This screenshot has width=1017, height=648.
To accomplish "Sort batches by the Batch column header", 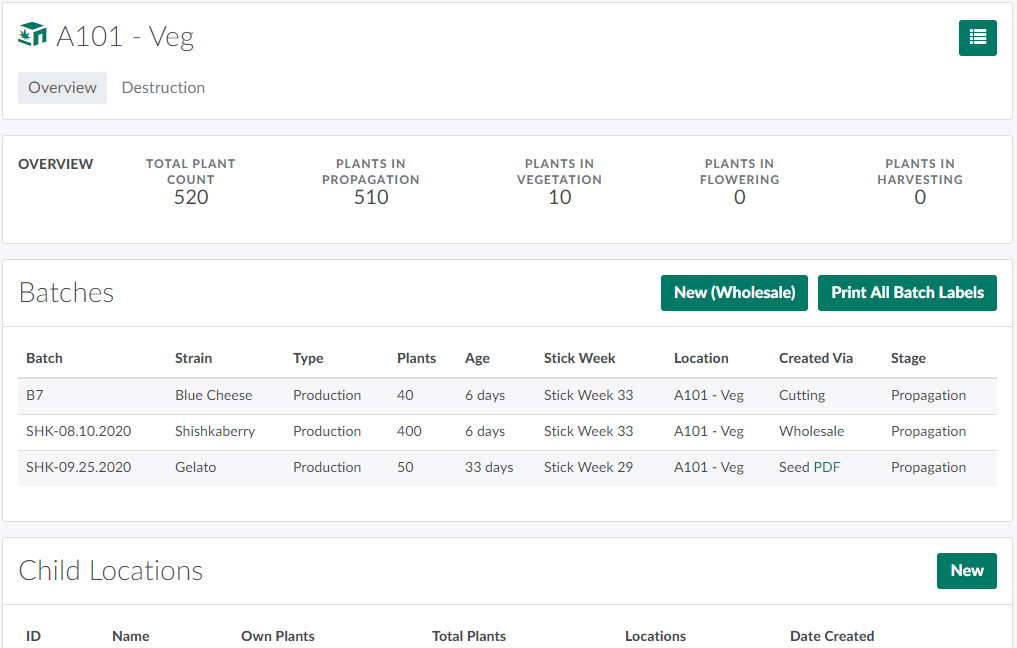I will pyautogui.click(x=44, y=358).
